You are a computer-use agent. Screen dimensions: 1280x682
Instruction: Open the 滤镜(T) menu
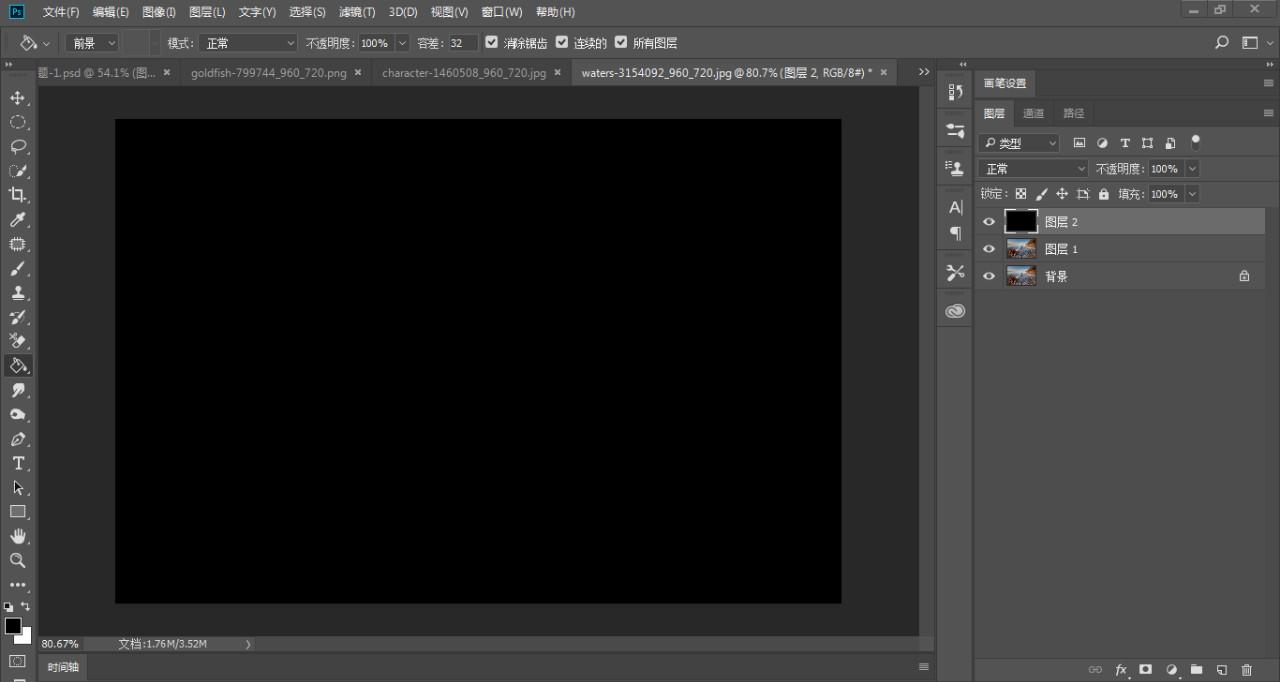pyautogui.click(x=357, y=12)
